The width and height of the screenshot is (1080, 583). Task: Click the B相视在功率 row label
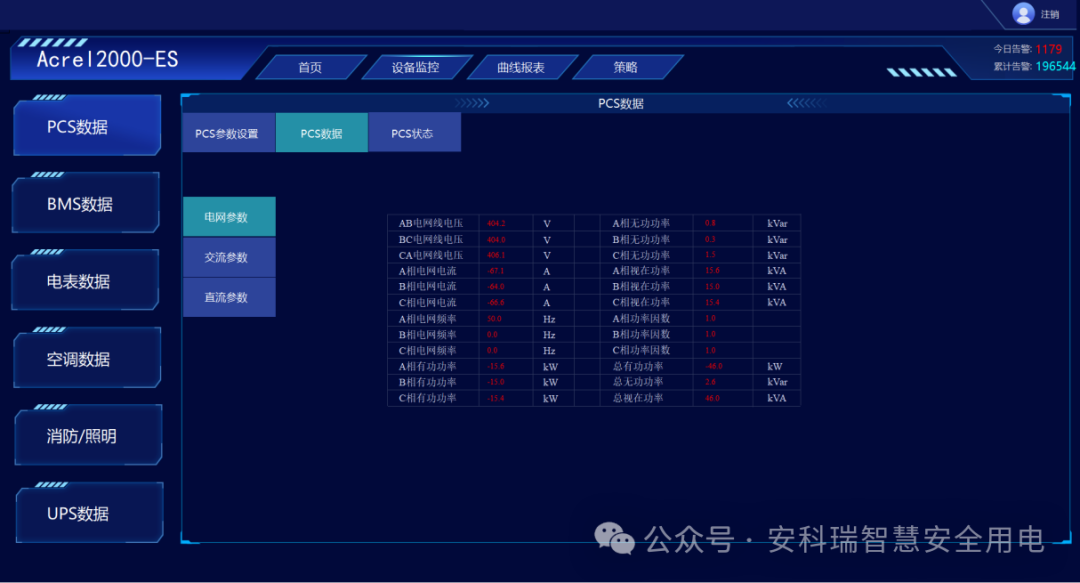641,287
